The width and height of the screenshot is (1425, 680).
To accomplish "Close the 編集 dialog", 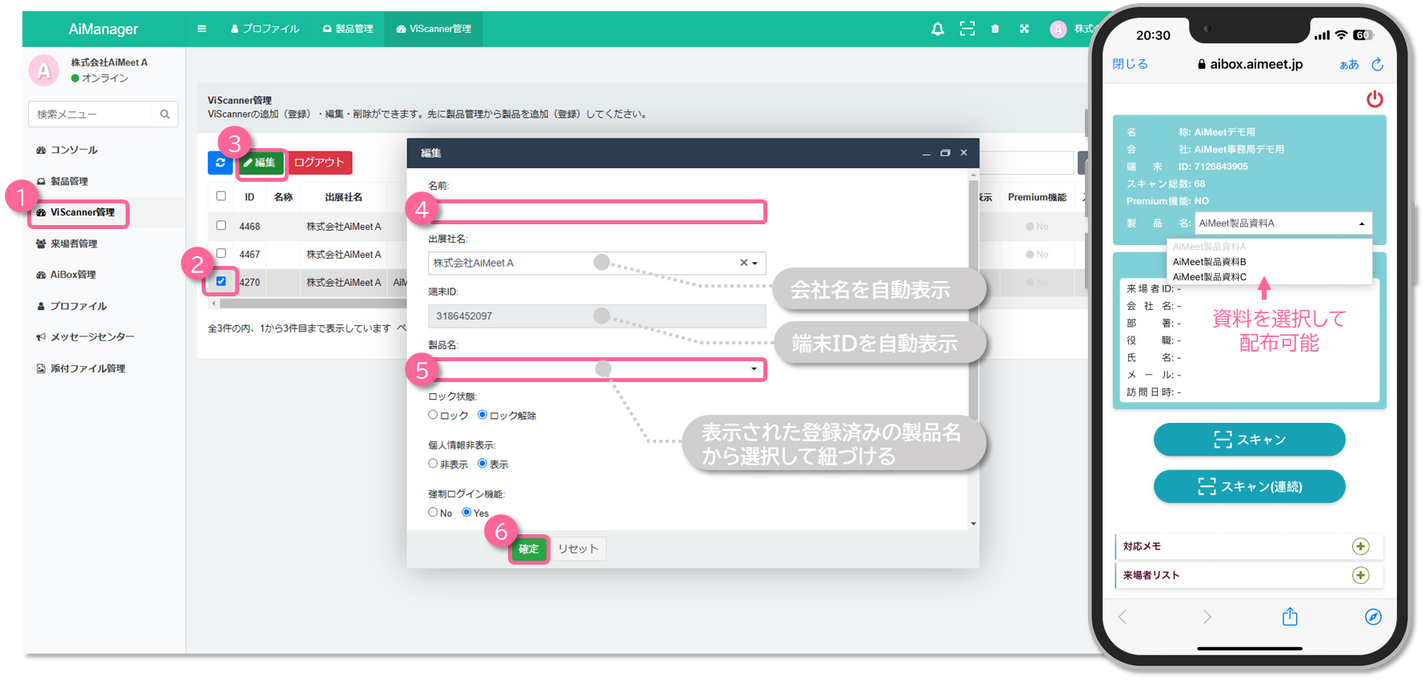I will click(964, 153).
